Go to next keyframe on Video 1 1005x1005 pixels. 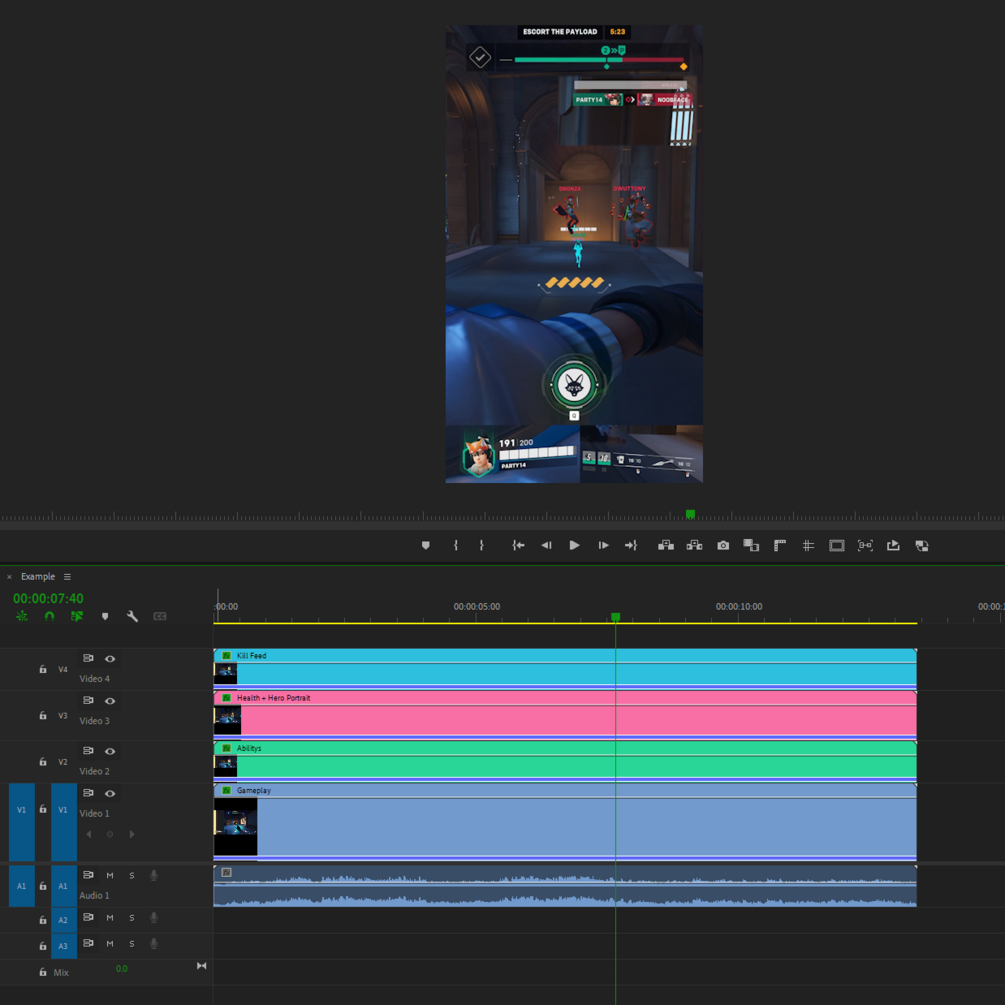tap(132, 835)
